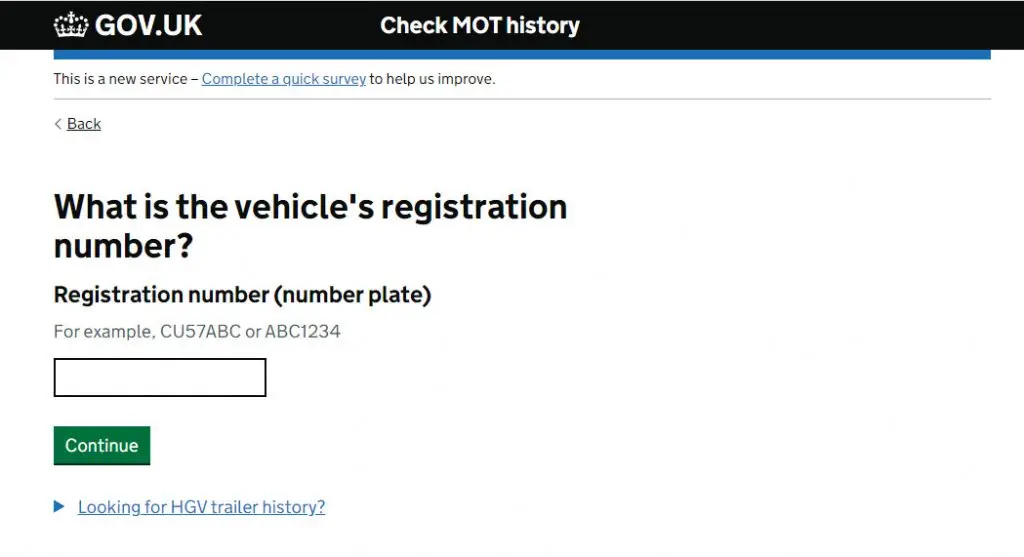The height and width of the screenshot is (557, 1024).
Task: Expand the blue disclosure triangle for HGV trailer
Action: pyautogui.click(x=59, y=507)
